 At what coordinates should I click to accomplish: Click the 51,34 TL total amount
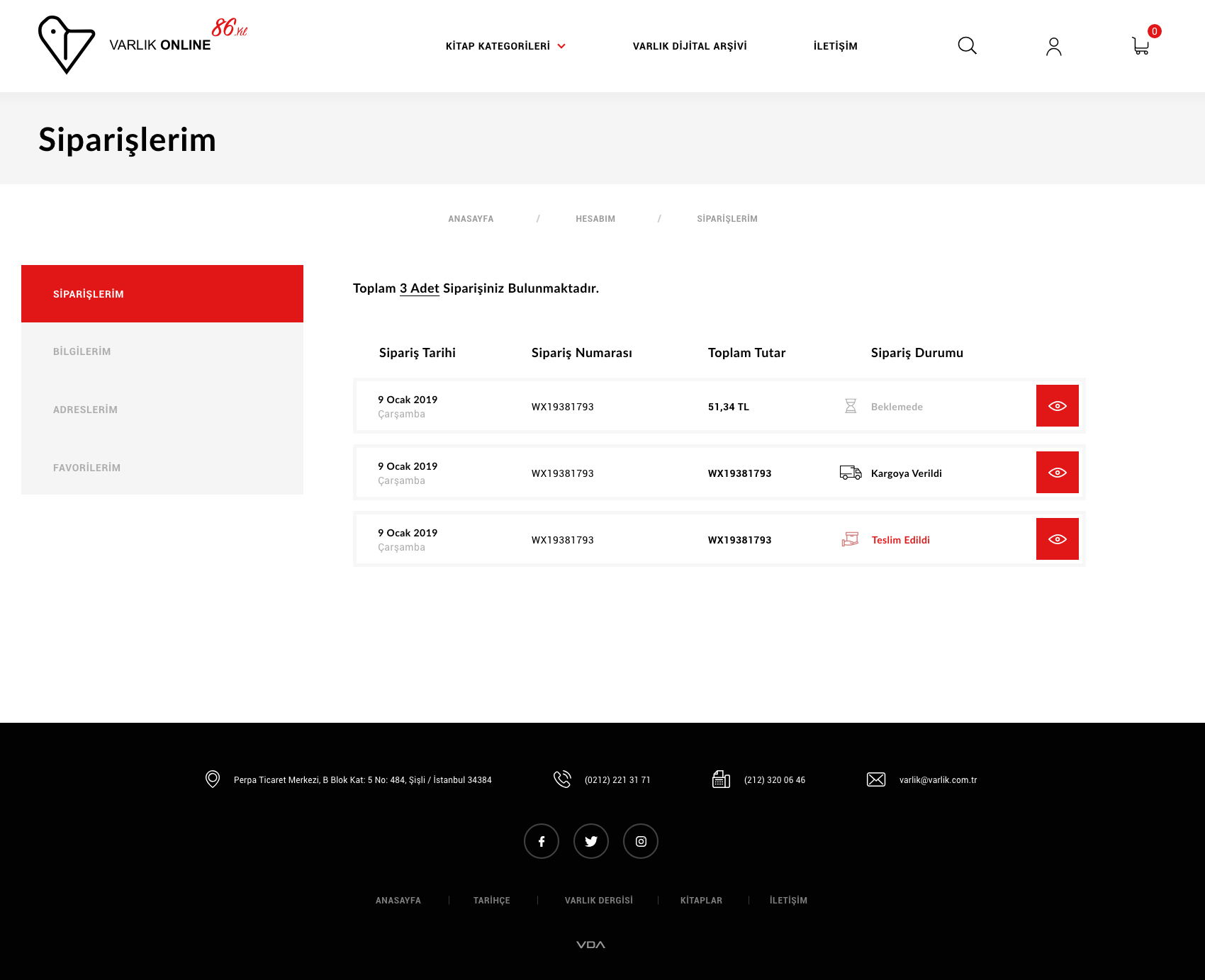(x=729, y=407)
